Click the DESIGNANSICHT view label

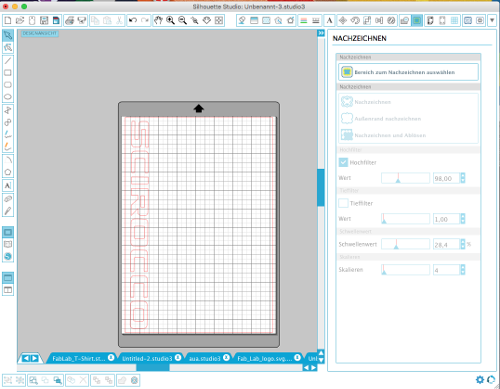[40, 33]
